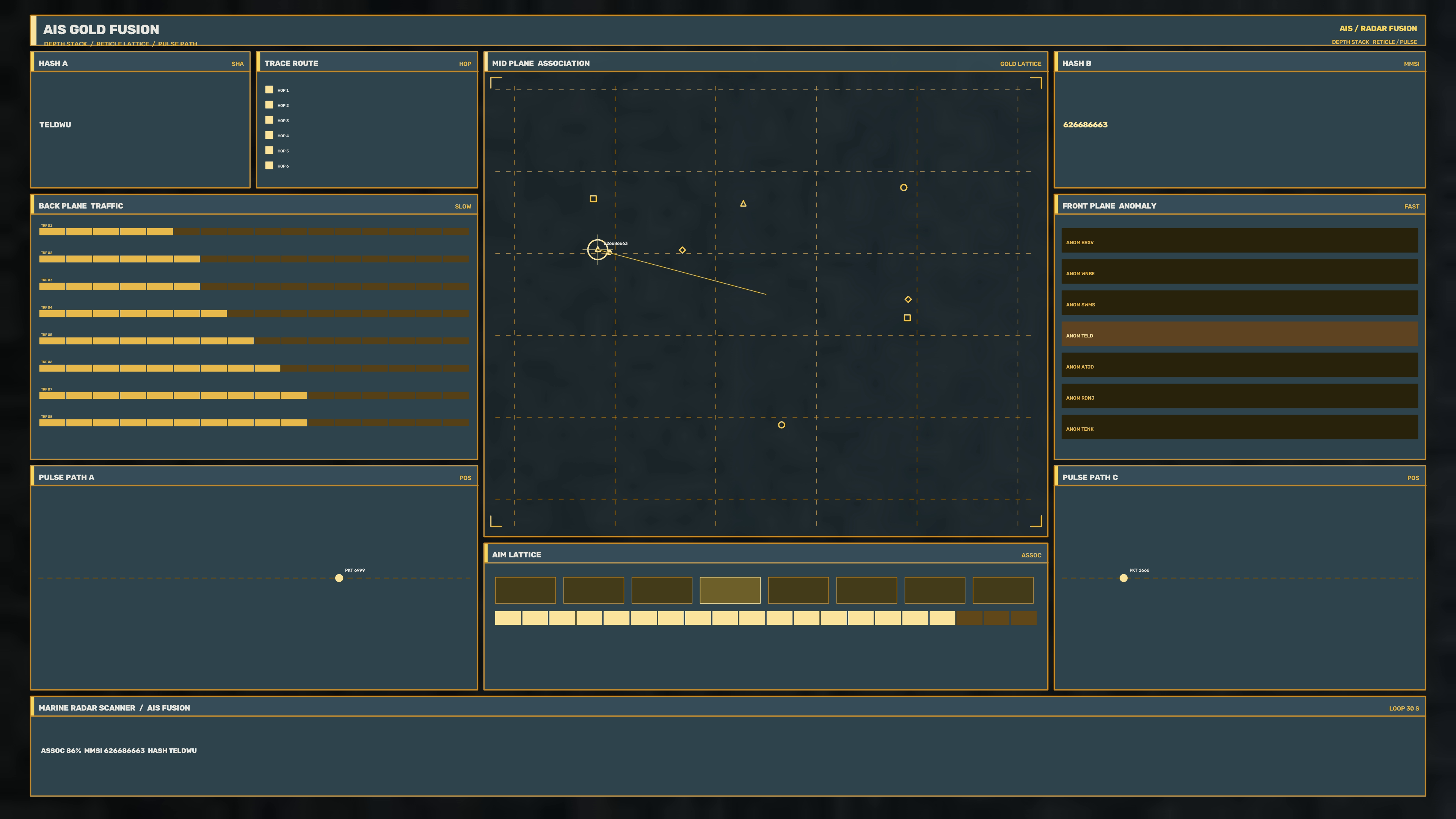Click the TRACE ROUTE panel header
The image size is (1456, 819).
[367, 62]
